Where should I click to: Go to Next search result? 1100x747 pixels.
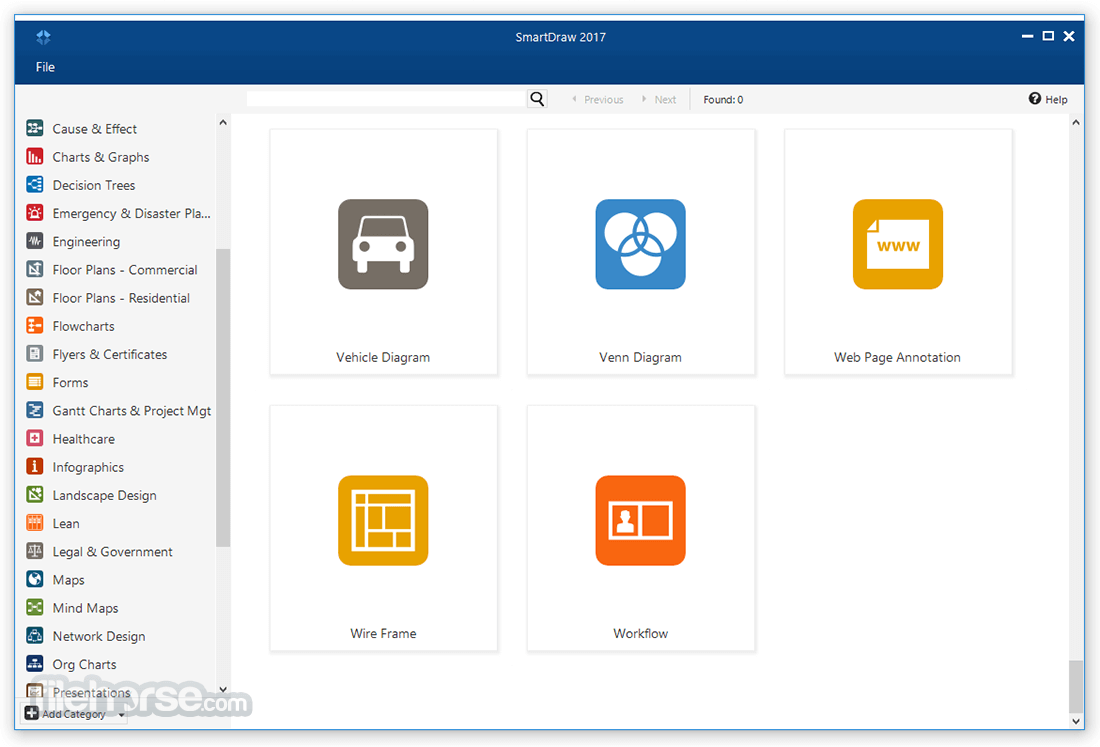tap(659, 100)
